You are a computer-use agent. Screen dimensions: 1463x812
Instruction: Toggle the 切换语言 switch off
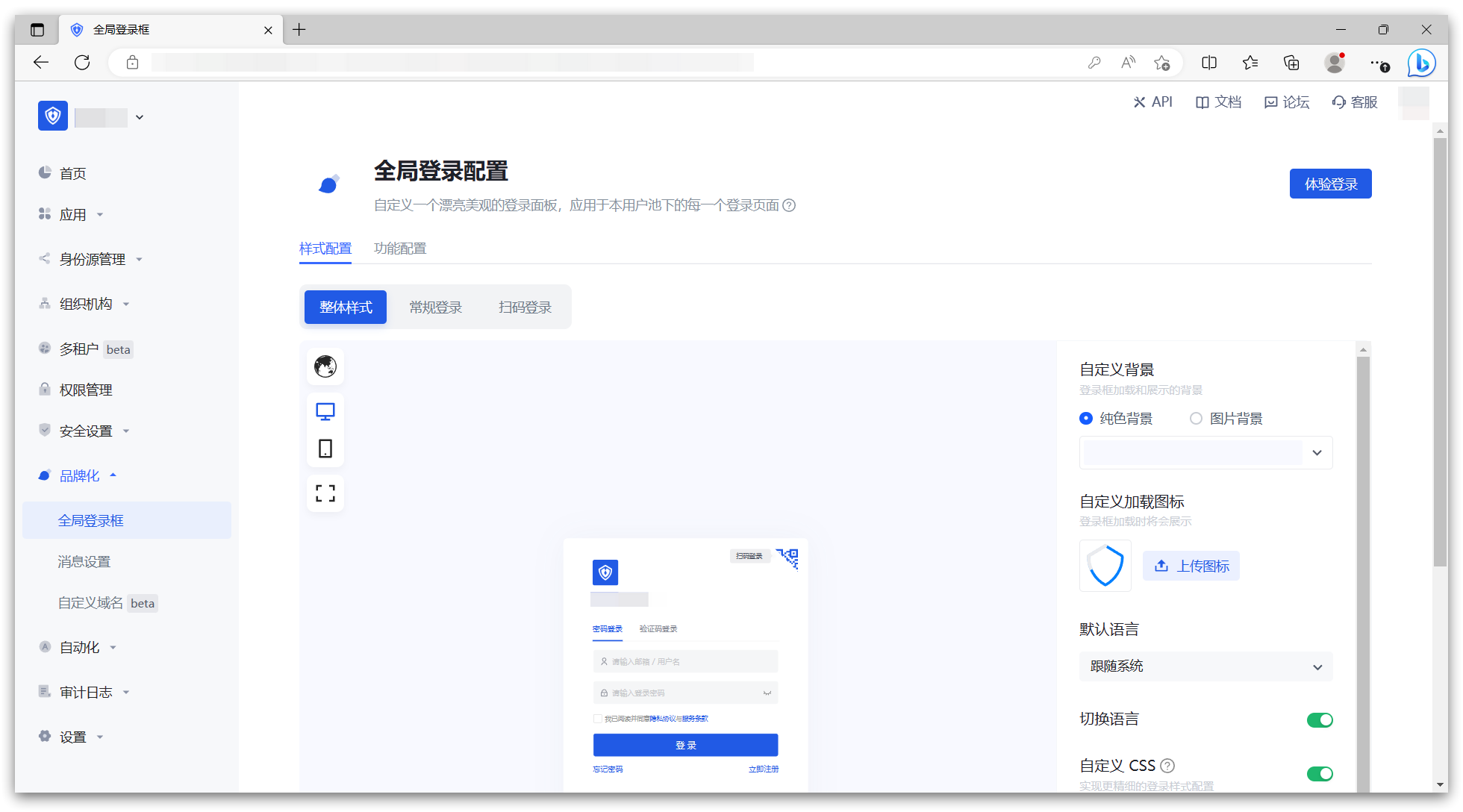1319,720
